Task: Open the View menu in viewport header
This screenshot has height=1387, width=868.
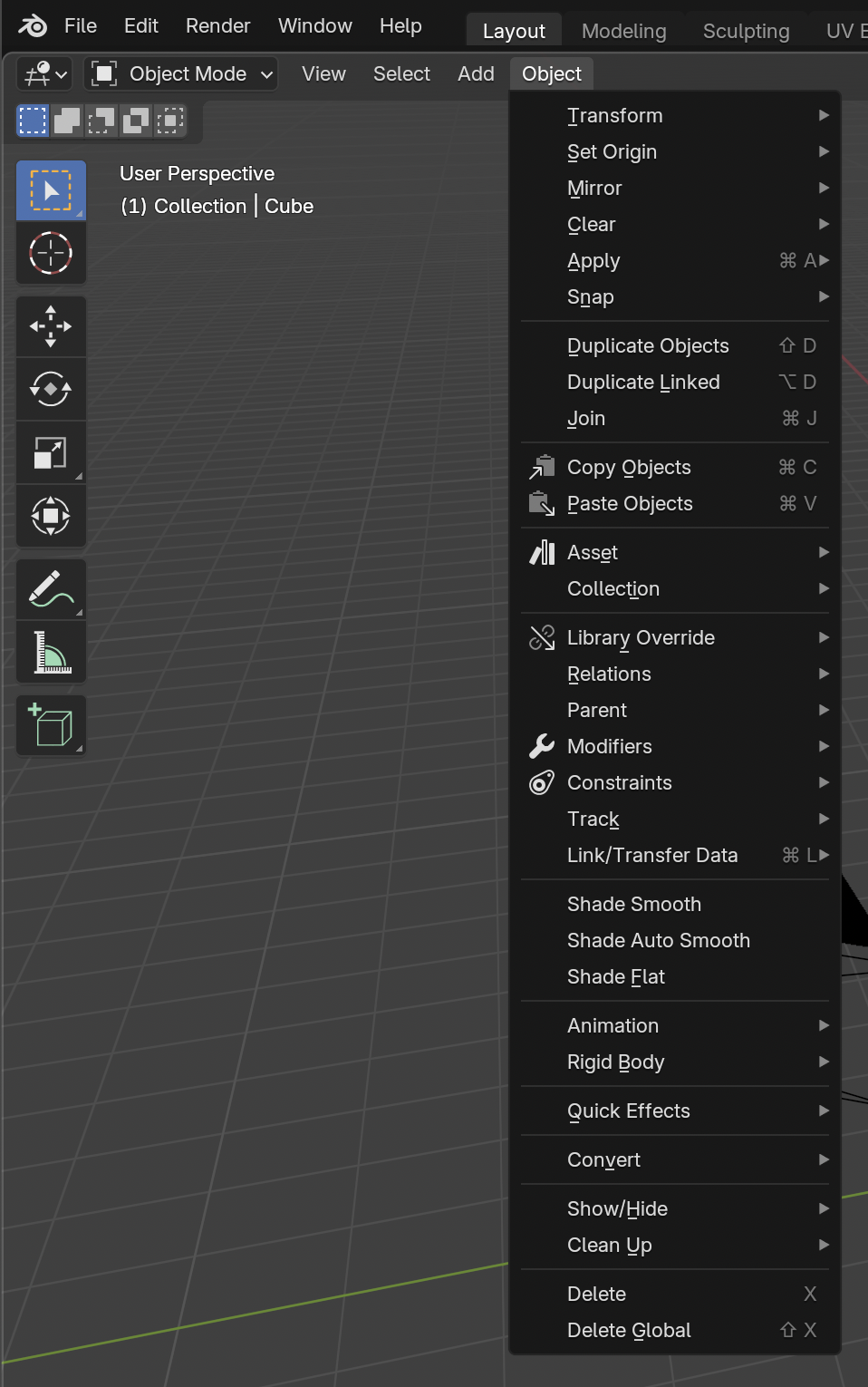Action: [x=323, y=73]
